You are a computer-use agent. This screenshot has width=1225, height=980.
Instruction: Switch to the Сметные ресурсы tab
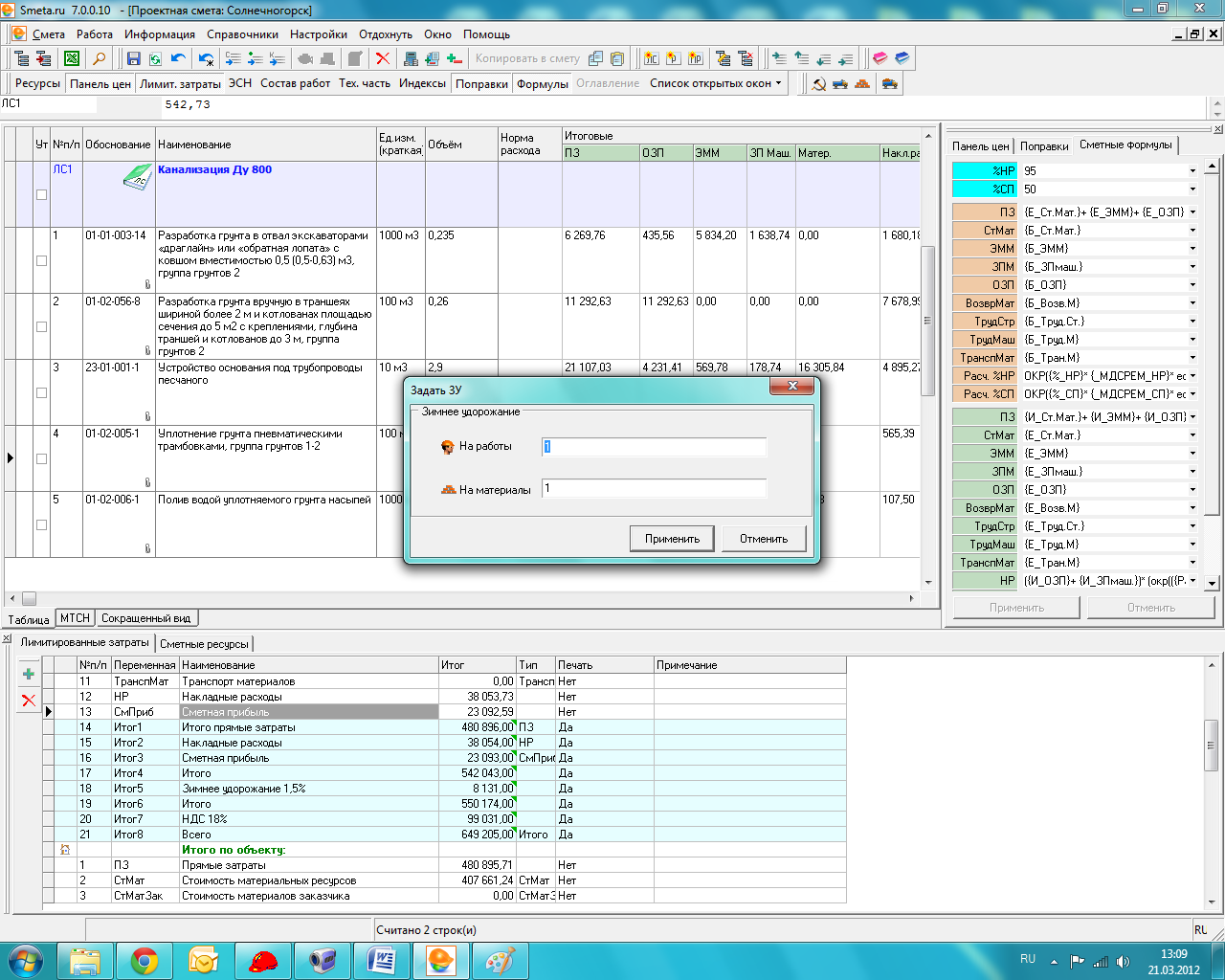204,644
